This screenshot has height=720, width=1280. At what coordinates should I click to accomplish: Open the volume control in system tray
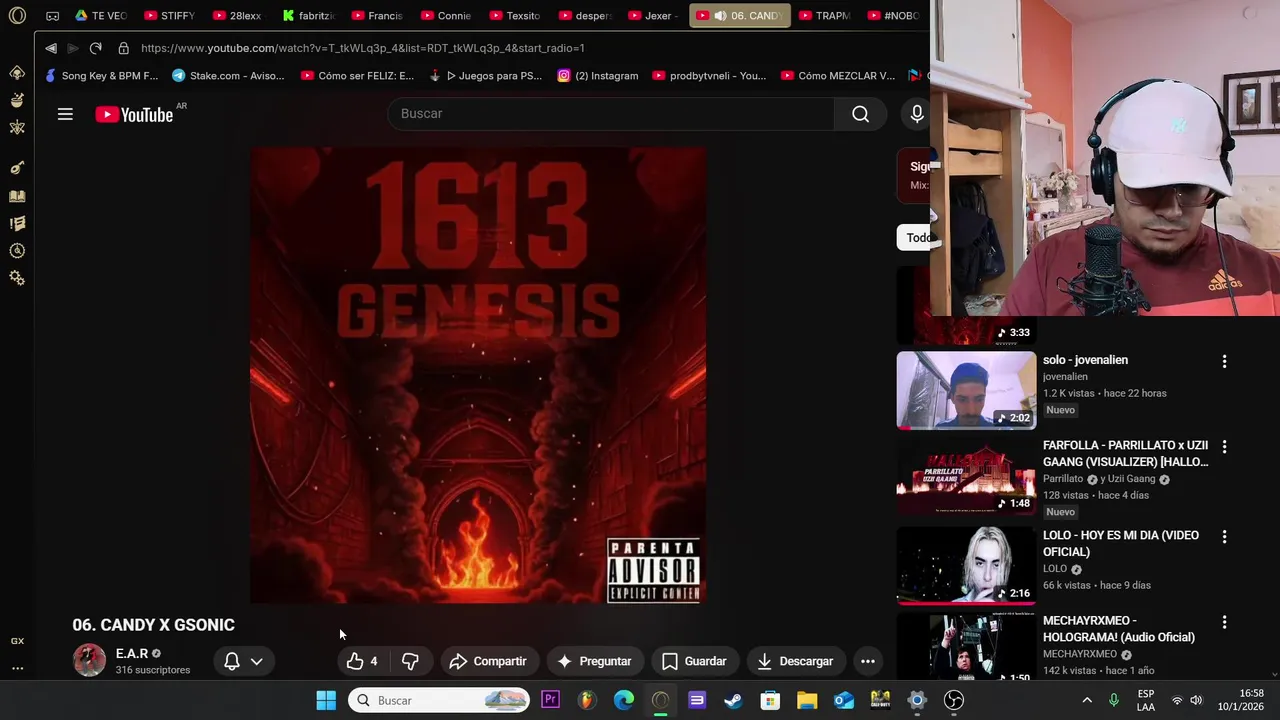tap(1196, 700)
